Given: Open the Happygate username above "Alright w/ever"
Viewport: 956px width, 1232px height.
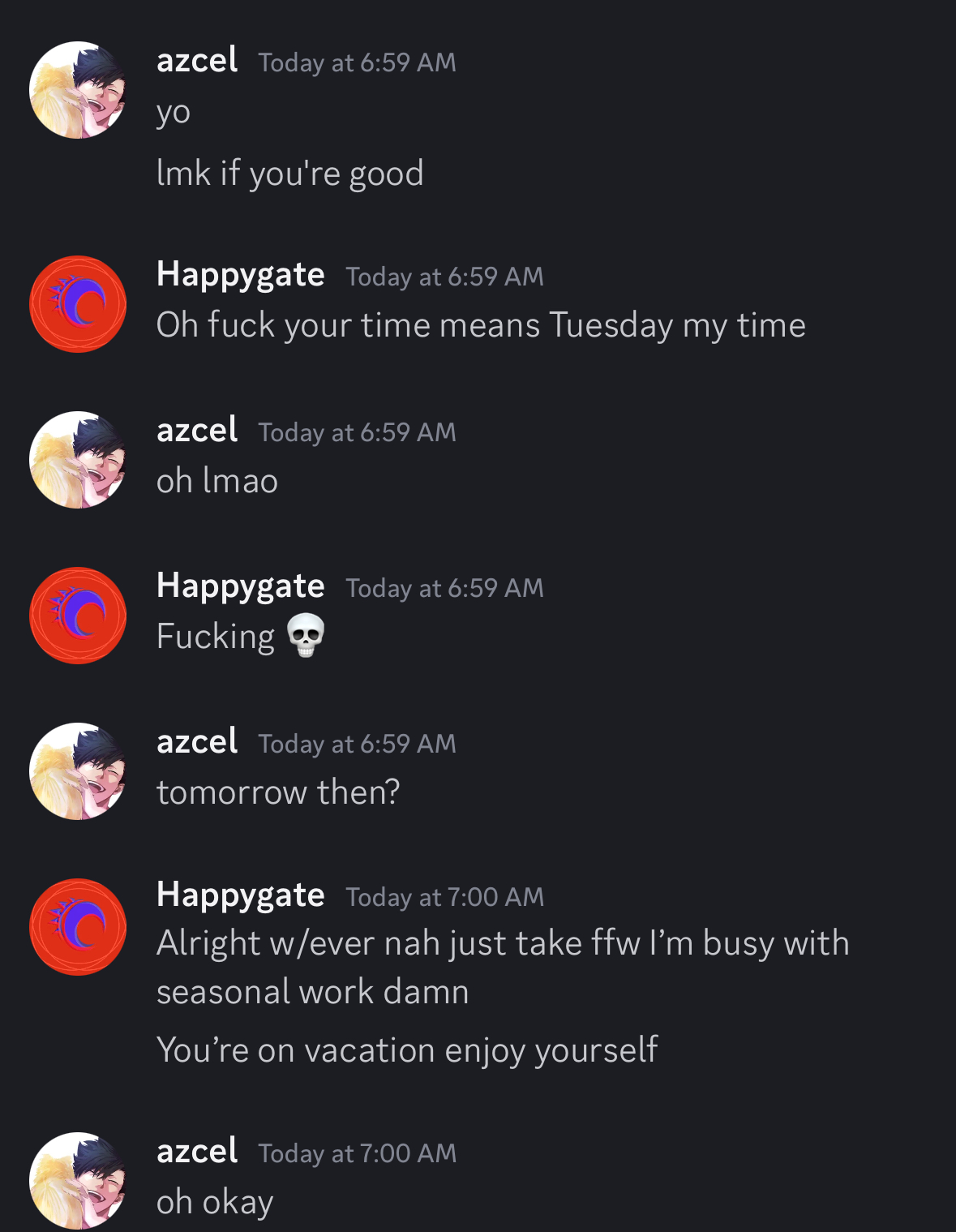Looking at the screenshot, I should click(x=241, y=895).
